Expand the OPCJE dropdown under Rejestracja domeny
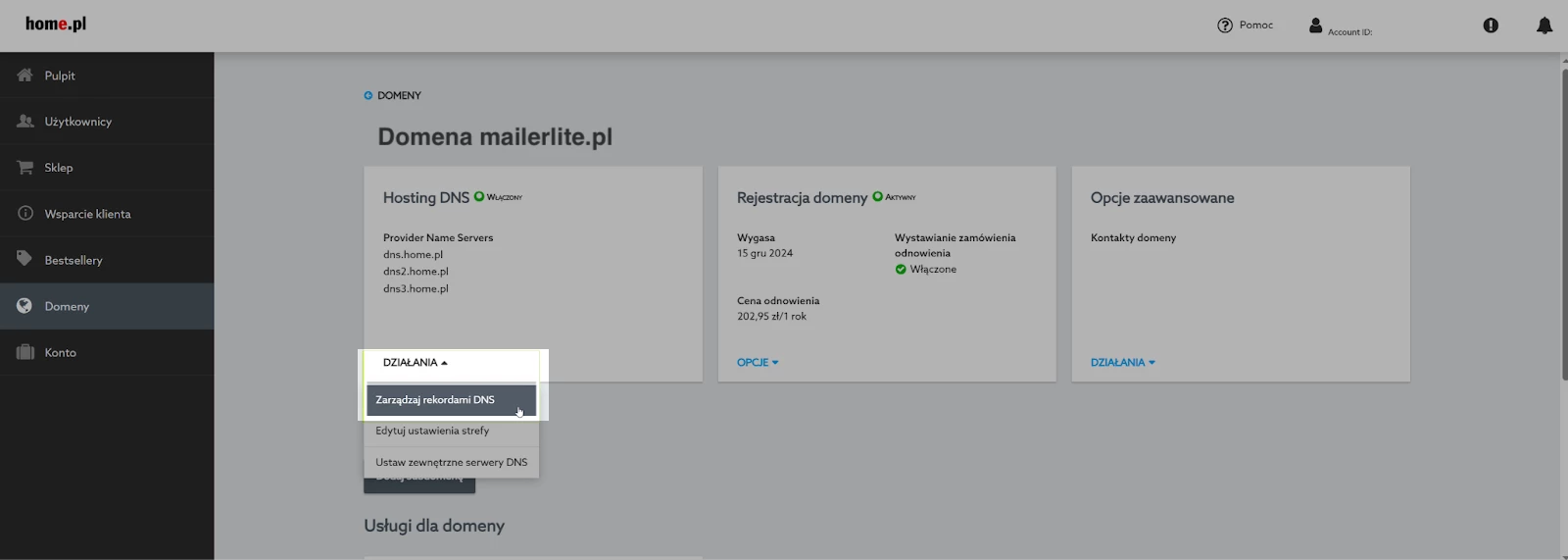Image resolution: width=1568 pixels, height=560 pixels. pos(758,363)
